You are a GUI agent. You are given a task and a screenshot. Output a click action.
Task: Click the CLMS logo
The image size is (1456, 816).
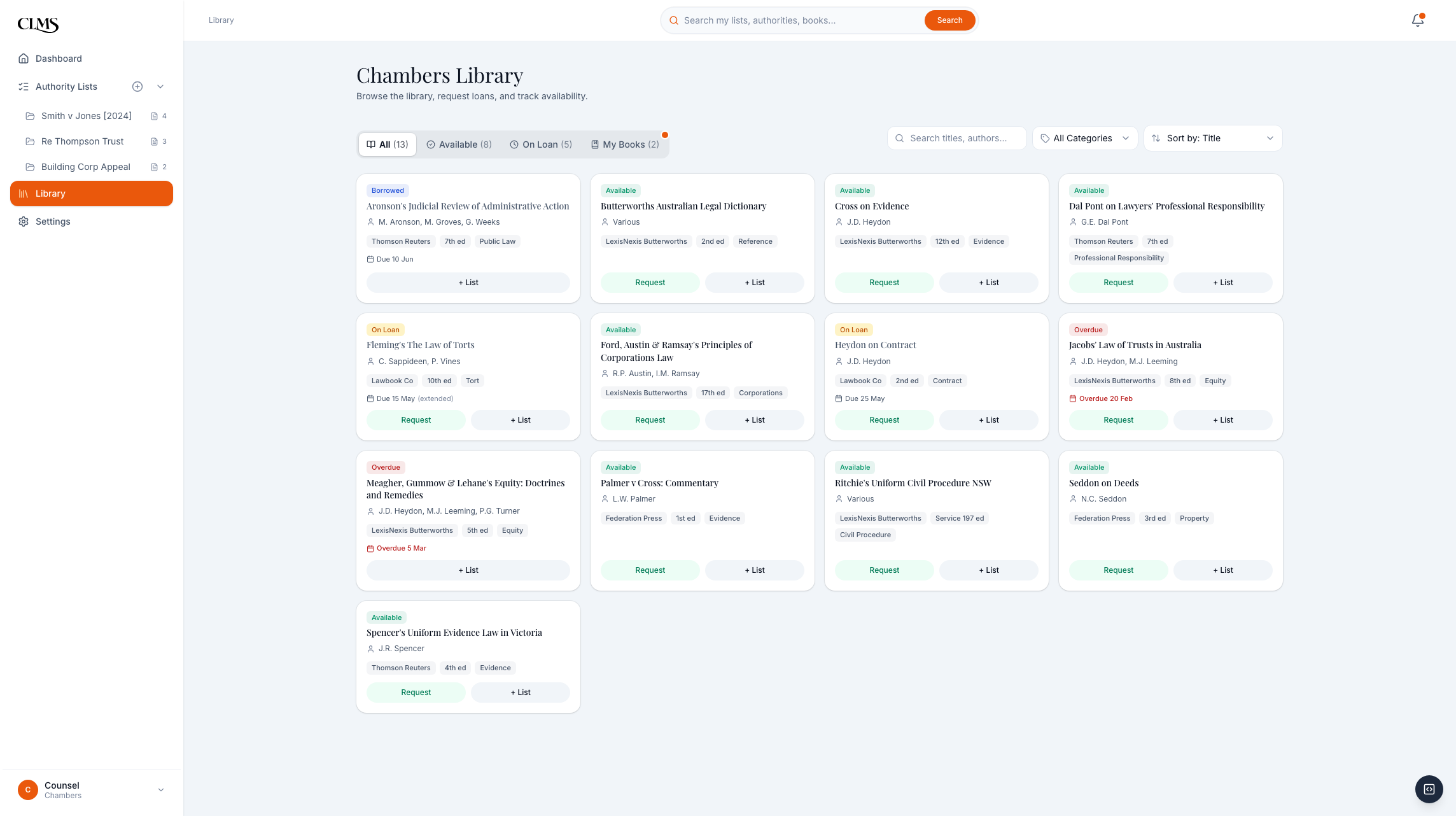pyautogui.click(x=38, y=24)
